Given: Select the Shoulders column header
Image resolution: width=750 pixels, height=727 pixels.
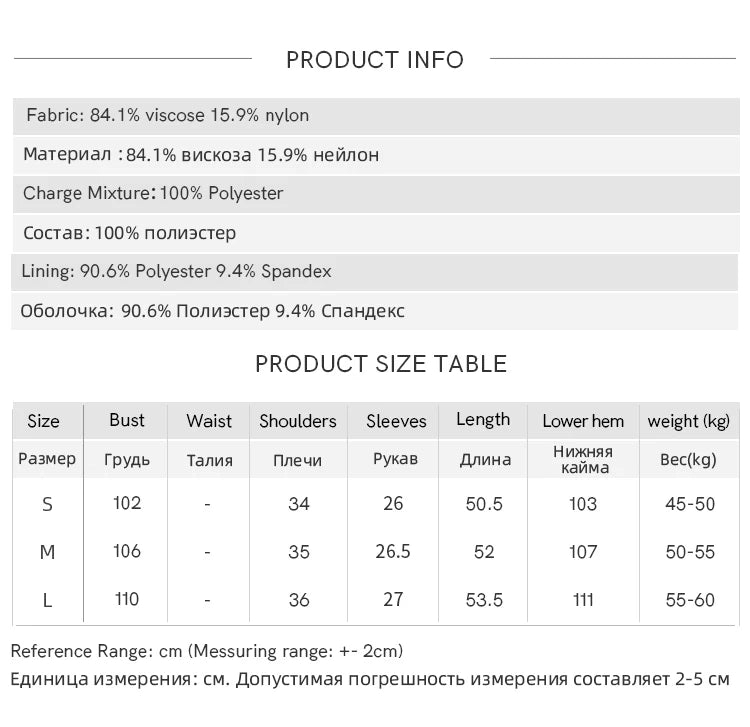Looking at the screenshot, I should [298, 421].
